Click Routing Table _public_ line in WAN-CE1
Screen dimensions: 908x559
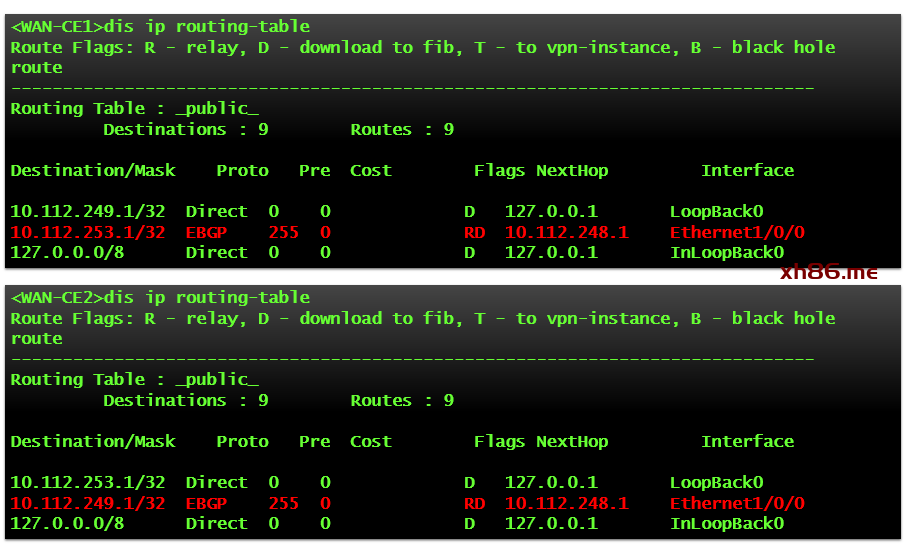134,109
